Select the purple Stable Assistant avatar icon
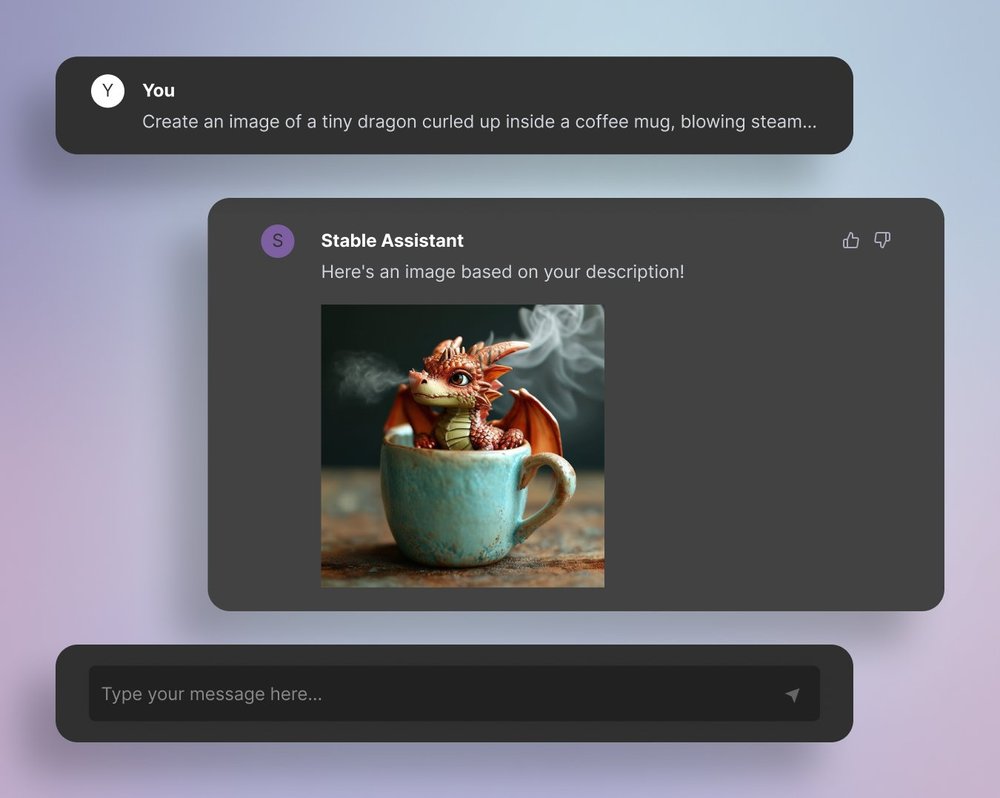The width and height of the screenshot is (1000, 798). tap(277, 240)
